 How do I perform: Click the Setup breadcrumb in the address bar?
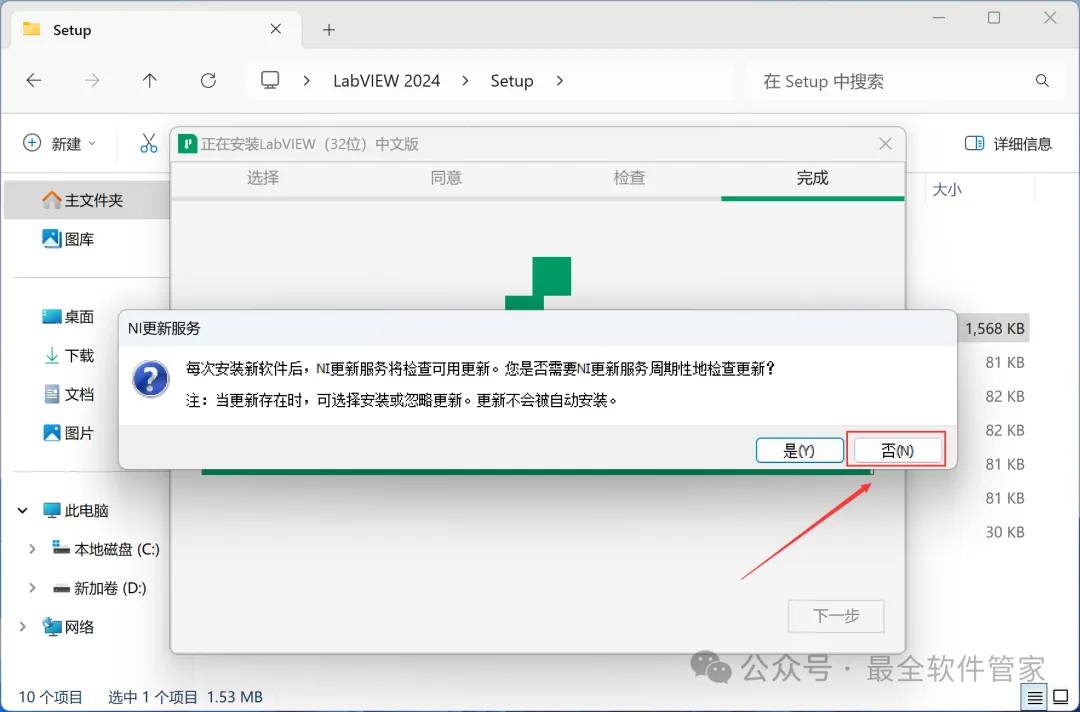(x=512, y=81)
